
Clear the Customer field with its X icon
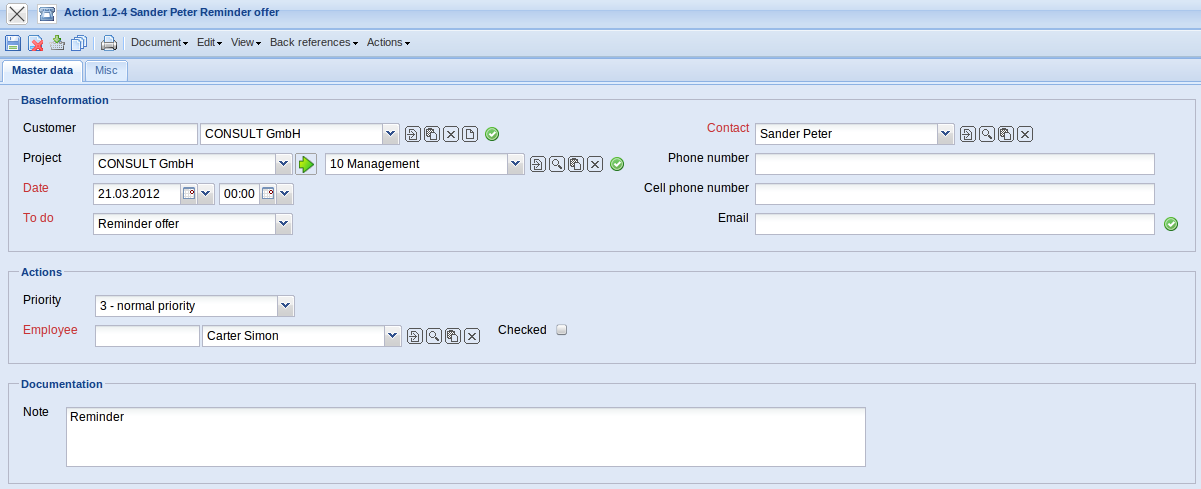tap(451, 134)
